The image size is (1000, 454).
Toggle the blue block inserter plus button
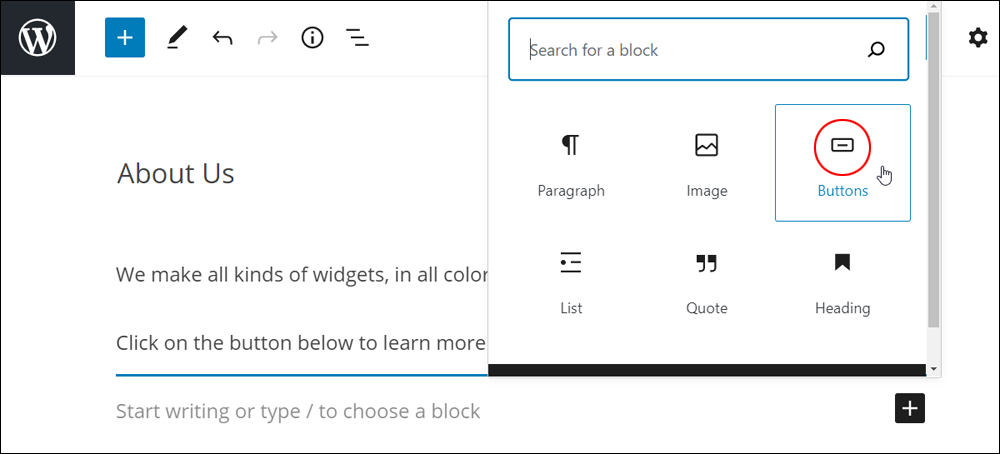(125, 38)
